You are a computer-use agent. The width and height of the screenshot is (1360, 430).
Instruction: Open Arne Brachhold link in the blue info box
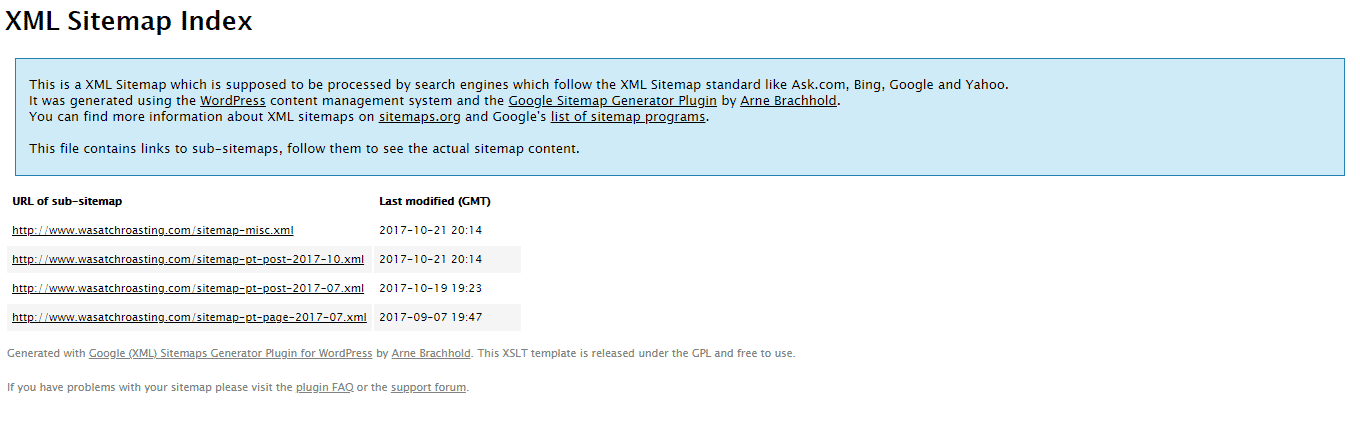click(x=788, y=101)
